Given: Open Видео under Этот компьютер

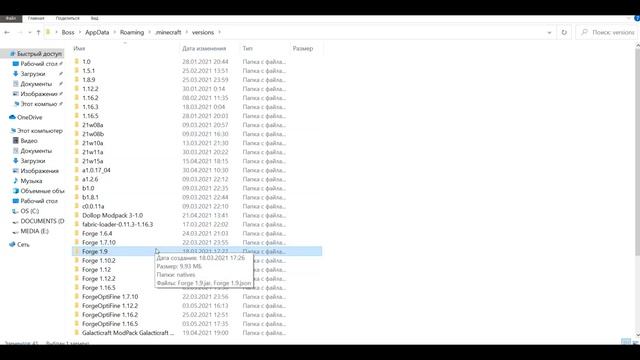Looking at the screenshot, I should tap(29, 140).
